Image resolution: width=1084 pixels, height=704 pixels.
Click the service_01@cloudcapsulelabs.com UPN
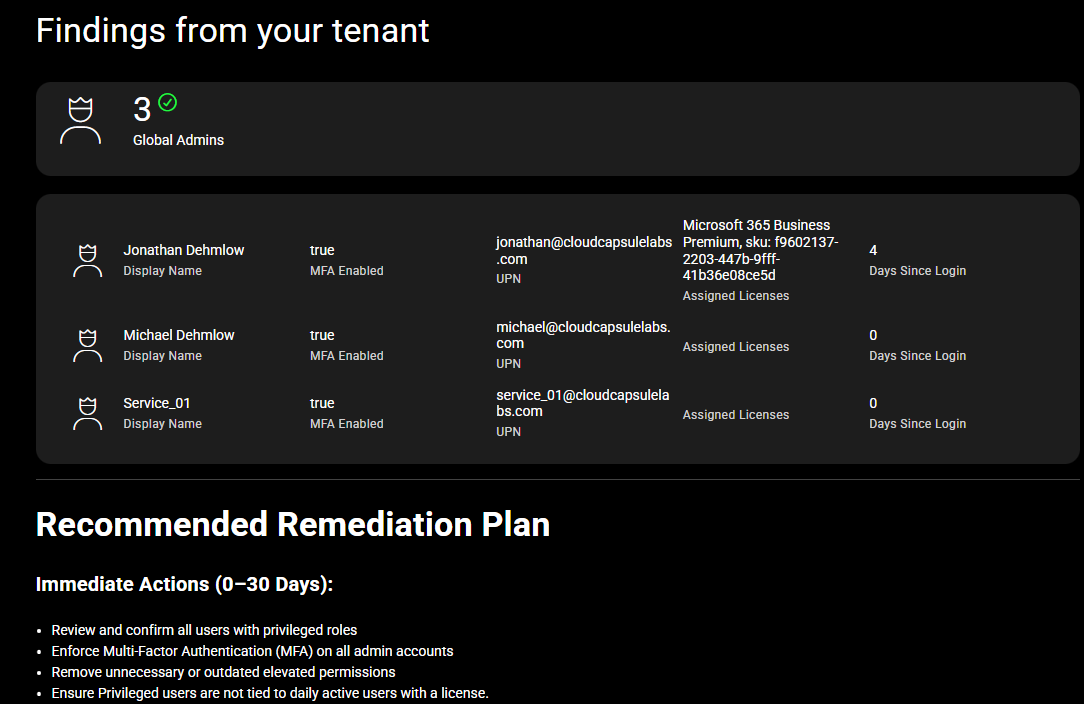point(583,403)
